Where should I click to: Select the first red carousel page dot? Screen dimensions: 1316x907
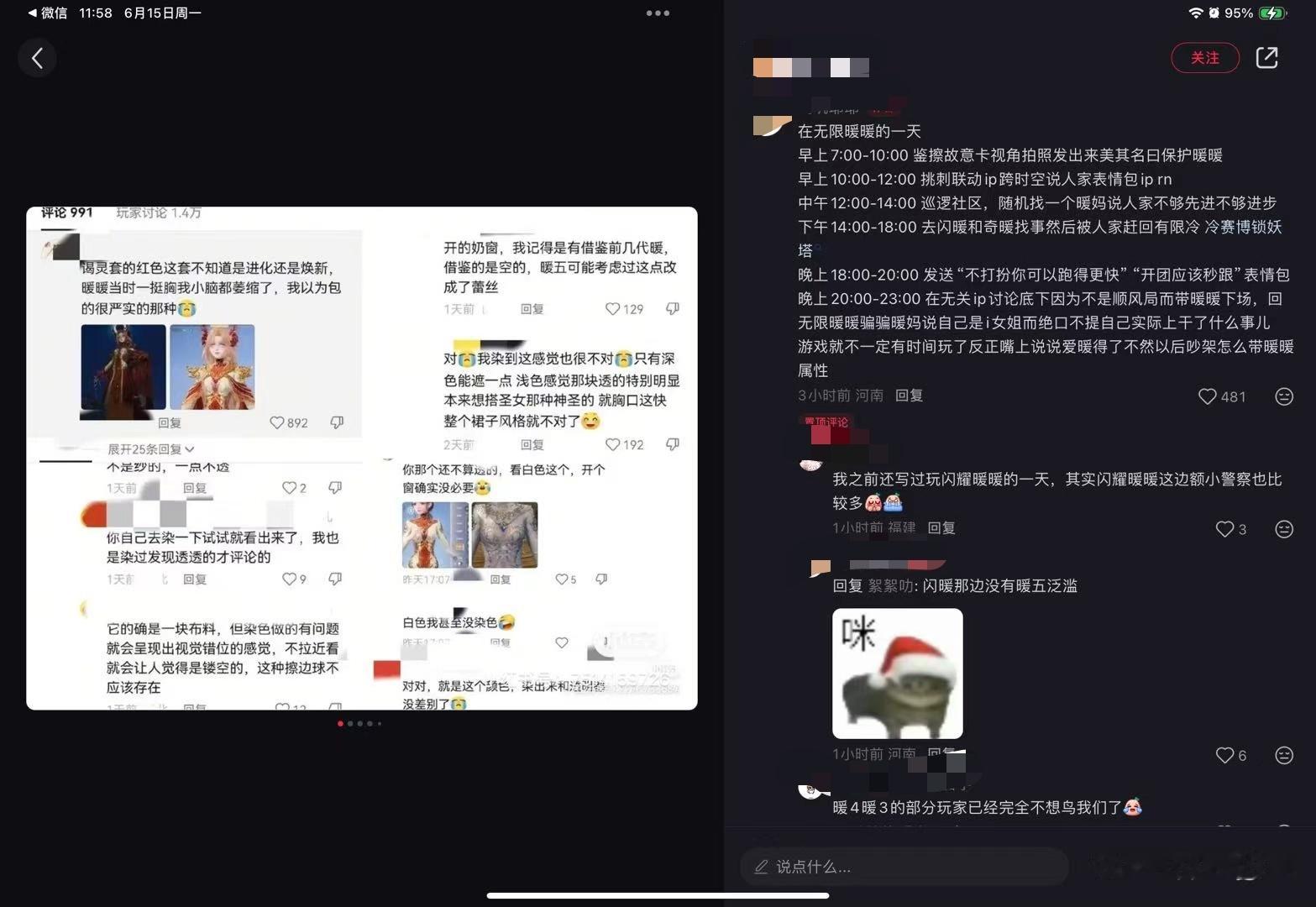340,723
